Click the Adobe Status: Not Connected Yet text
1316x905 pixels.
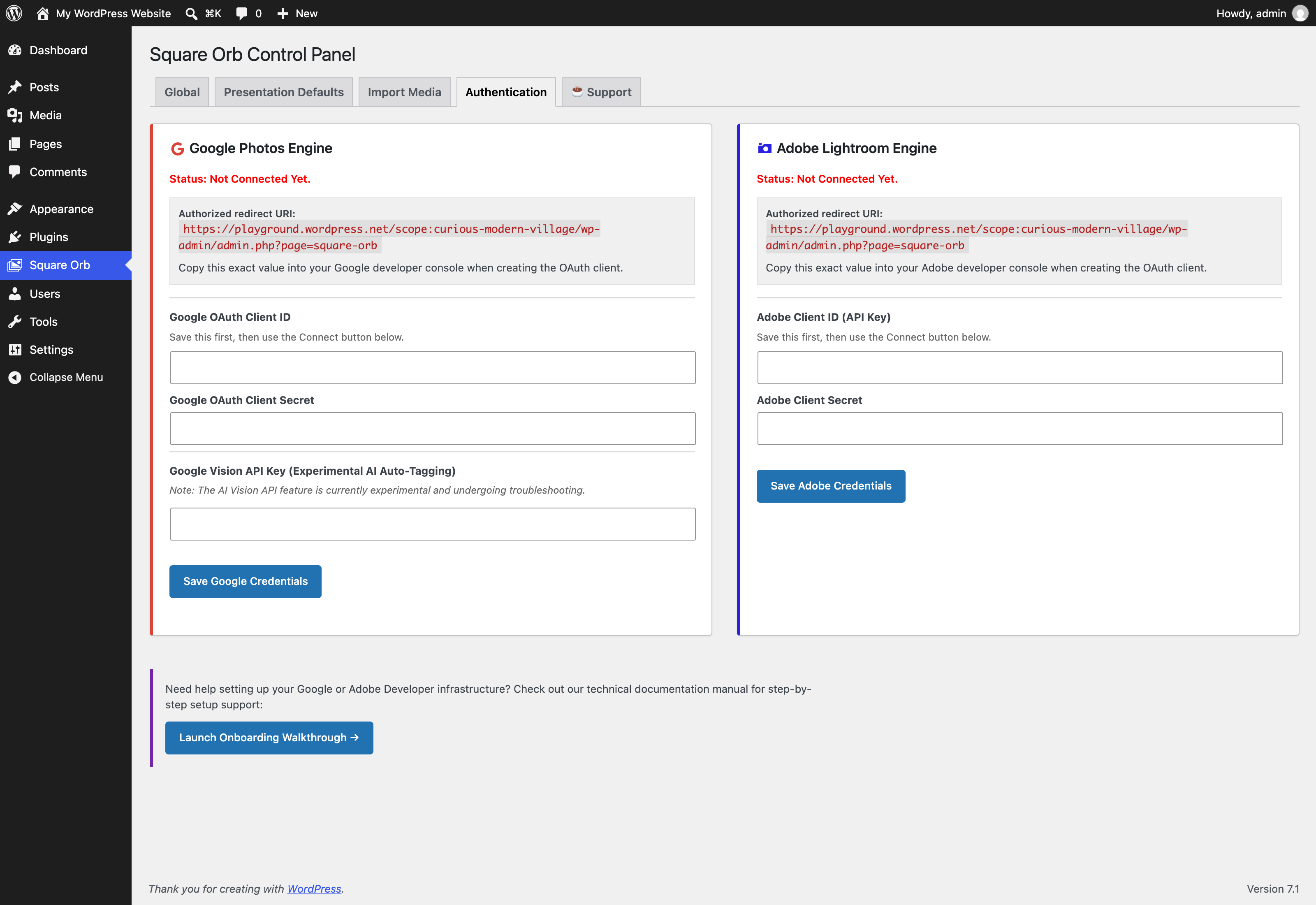pyautogui.click(x=827, y=179)
